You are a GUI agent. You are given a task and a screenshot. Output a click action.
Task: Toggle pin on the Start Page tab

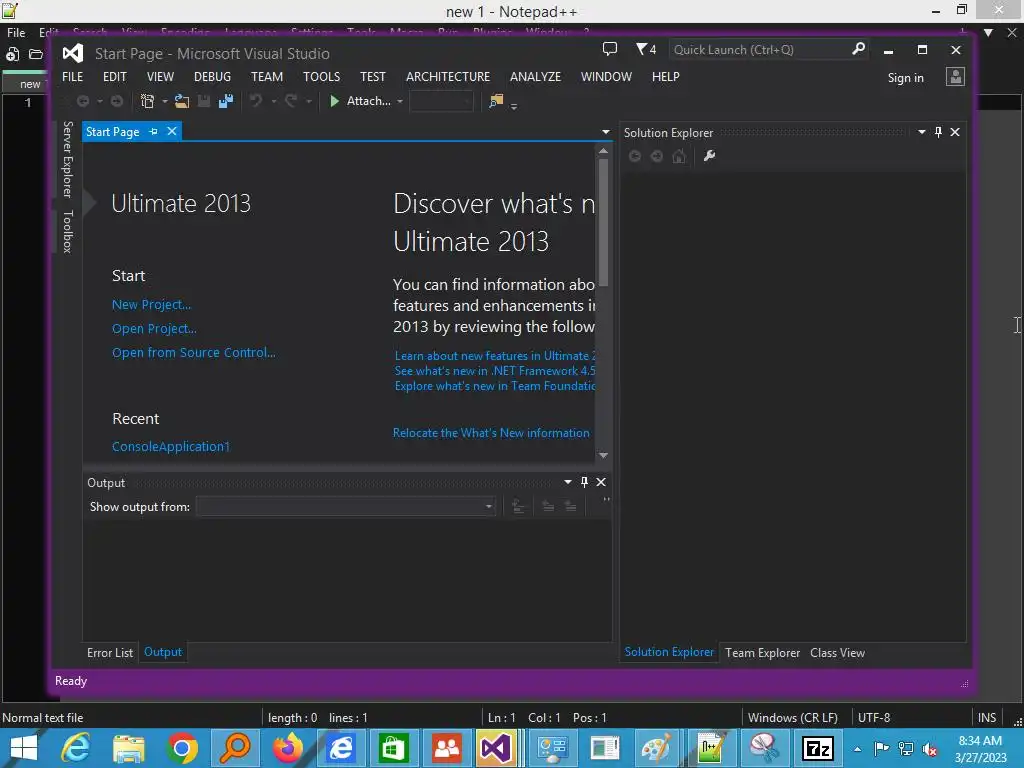tap(153, 131)
